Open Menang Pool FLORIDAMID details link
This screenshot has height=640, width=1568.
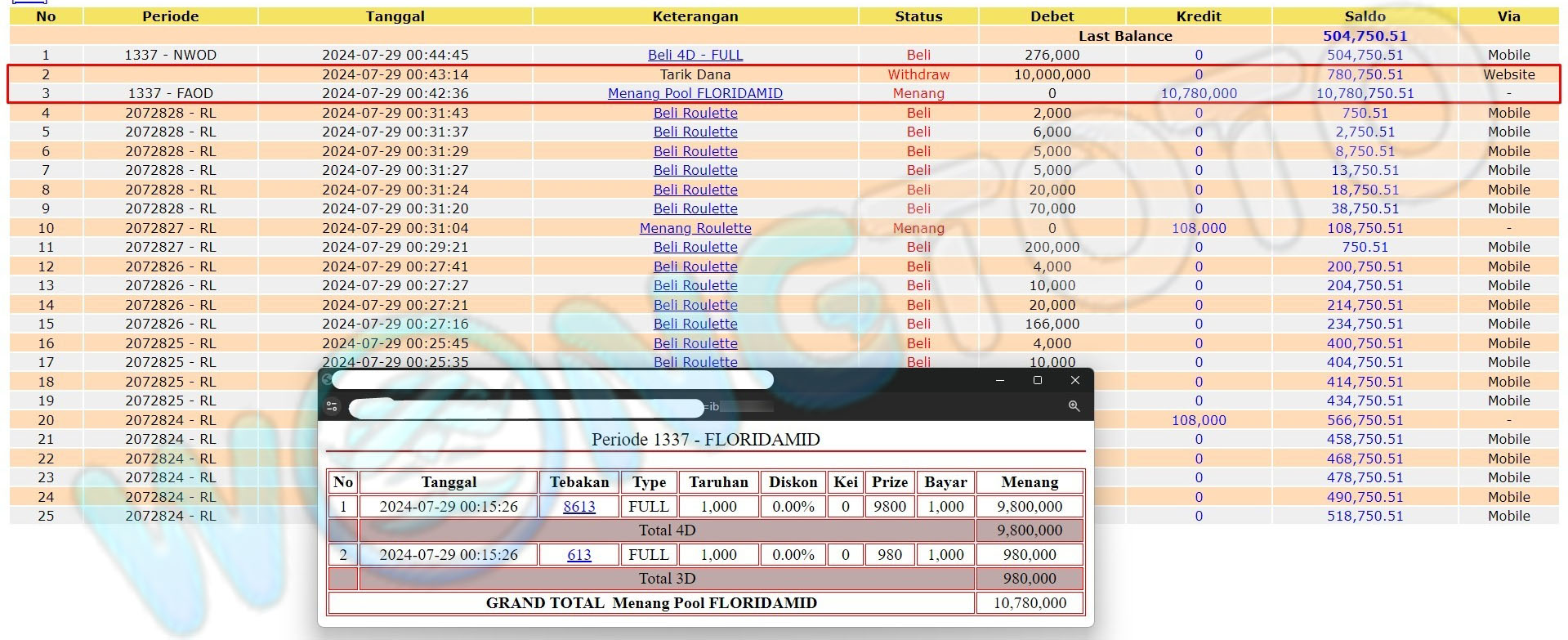pos(695,93)
